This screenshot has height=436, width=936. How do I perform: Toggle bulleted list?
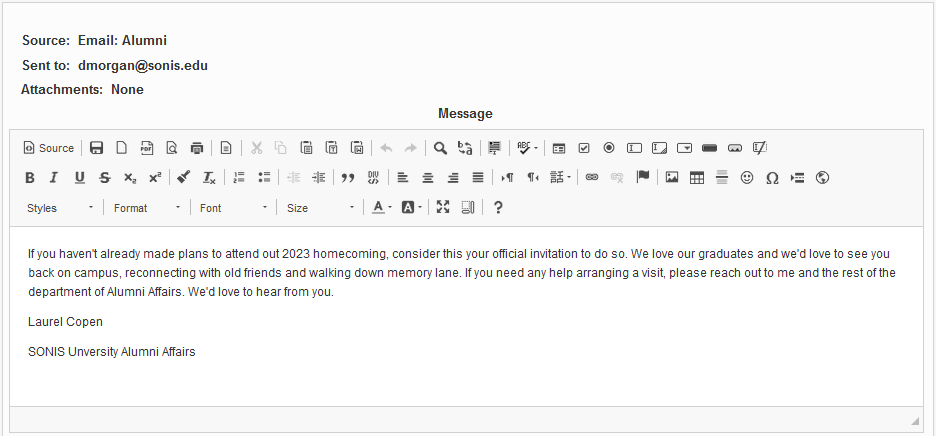click(x=264, y=177)
